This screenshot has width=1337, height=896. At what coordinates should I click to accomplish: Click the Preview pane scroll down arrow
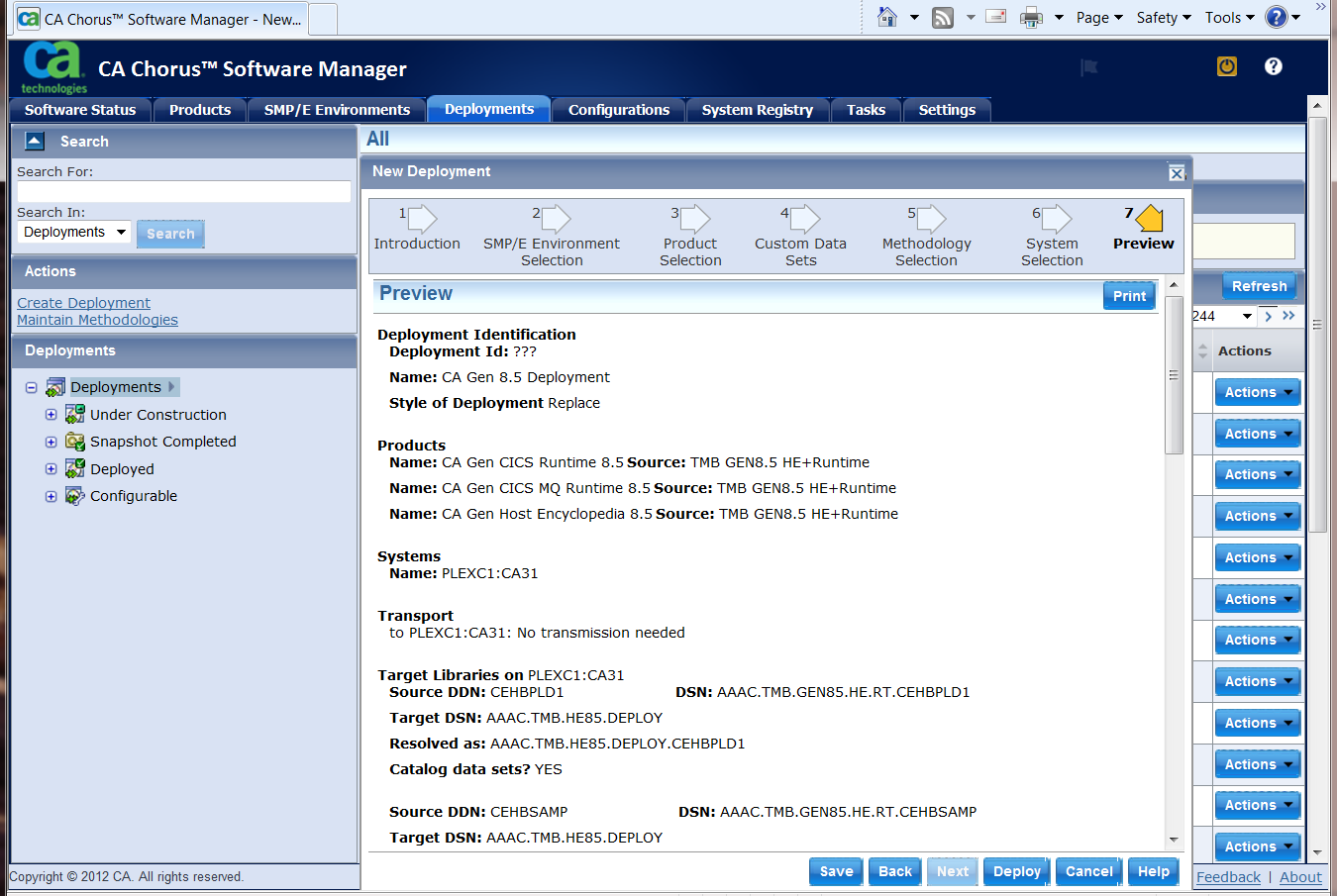tap(1174, 840)
